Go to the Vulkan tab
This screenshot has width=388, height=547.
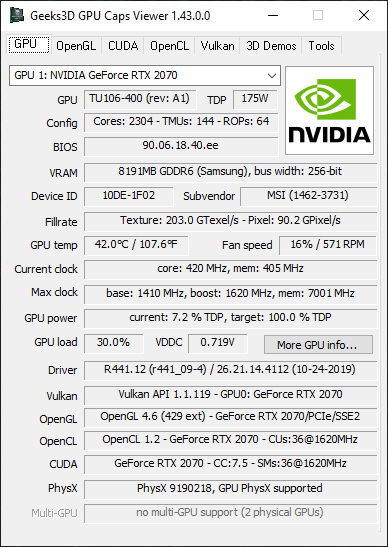[217, 46]
